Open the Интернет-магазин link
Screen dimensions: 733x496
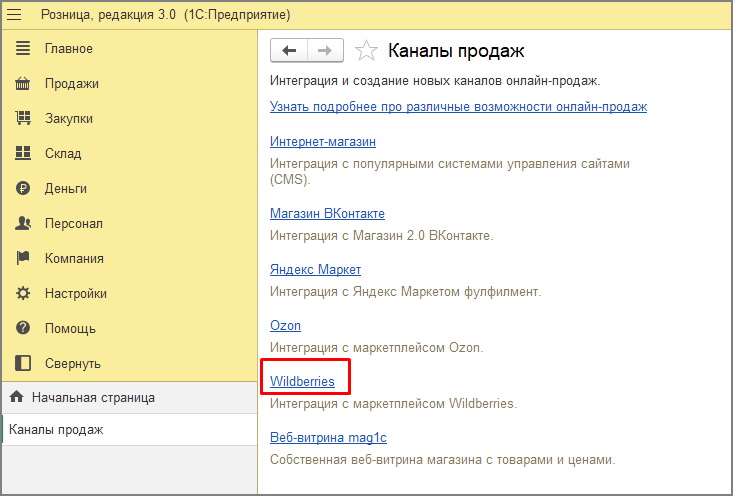(x=323, y=141)
